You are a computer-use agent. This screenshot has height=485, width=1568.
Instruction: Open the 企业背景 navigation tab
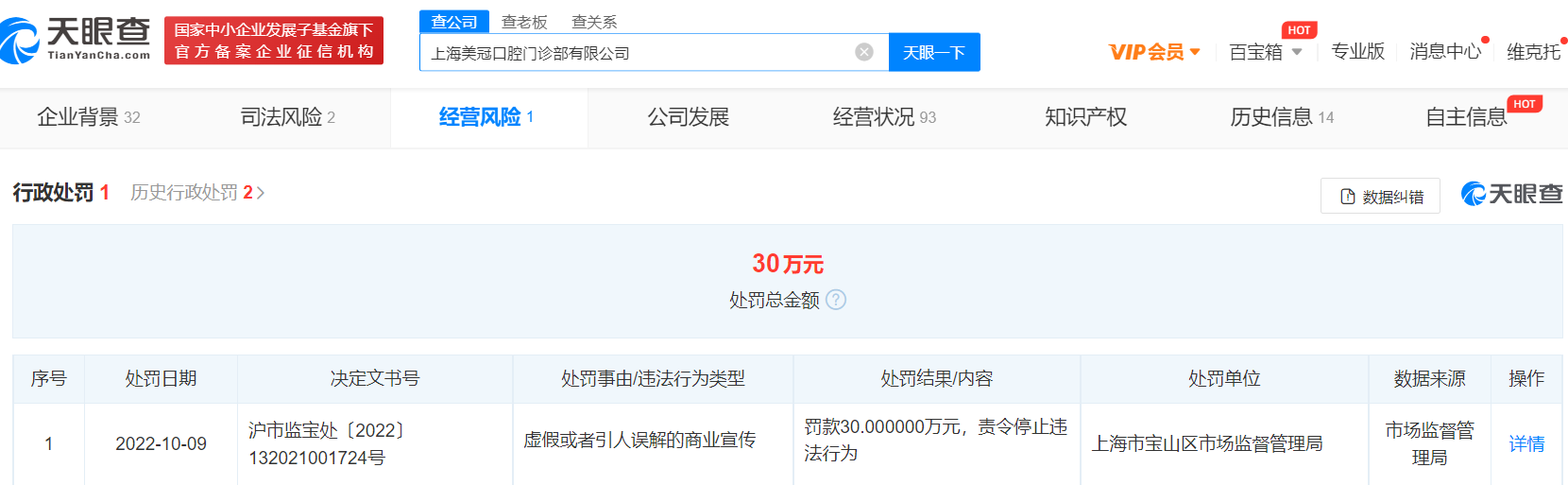click(x=88, y=117)
